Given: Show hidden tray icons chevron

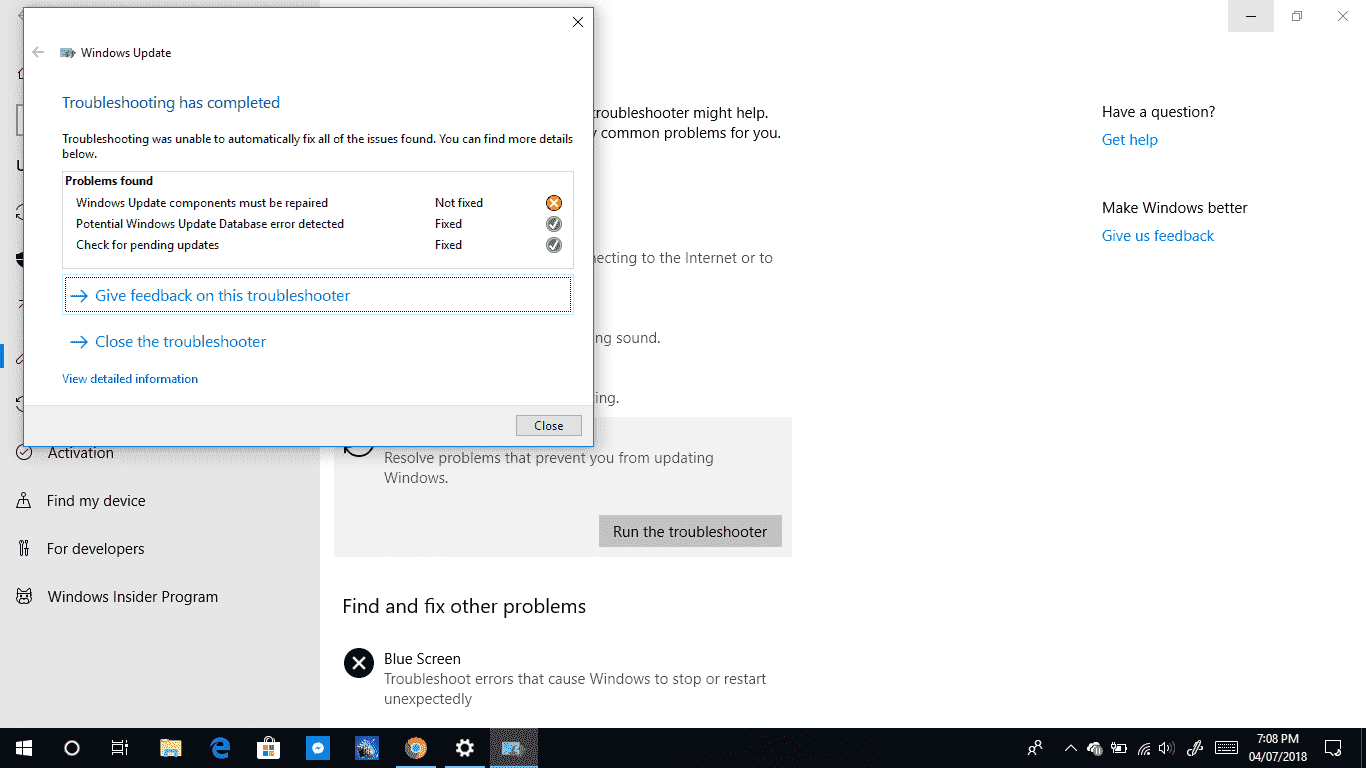Looking at the screenshot, I should pos(1070,748).
